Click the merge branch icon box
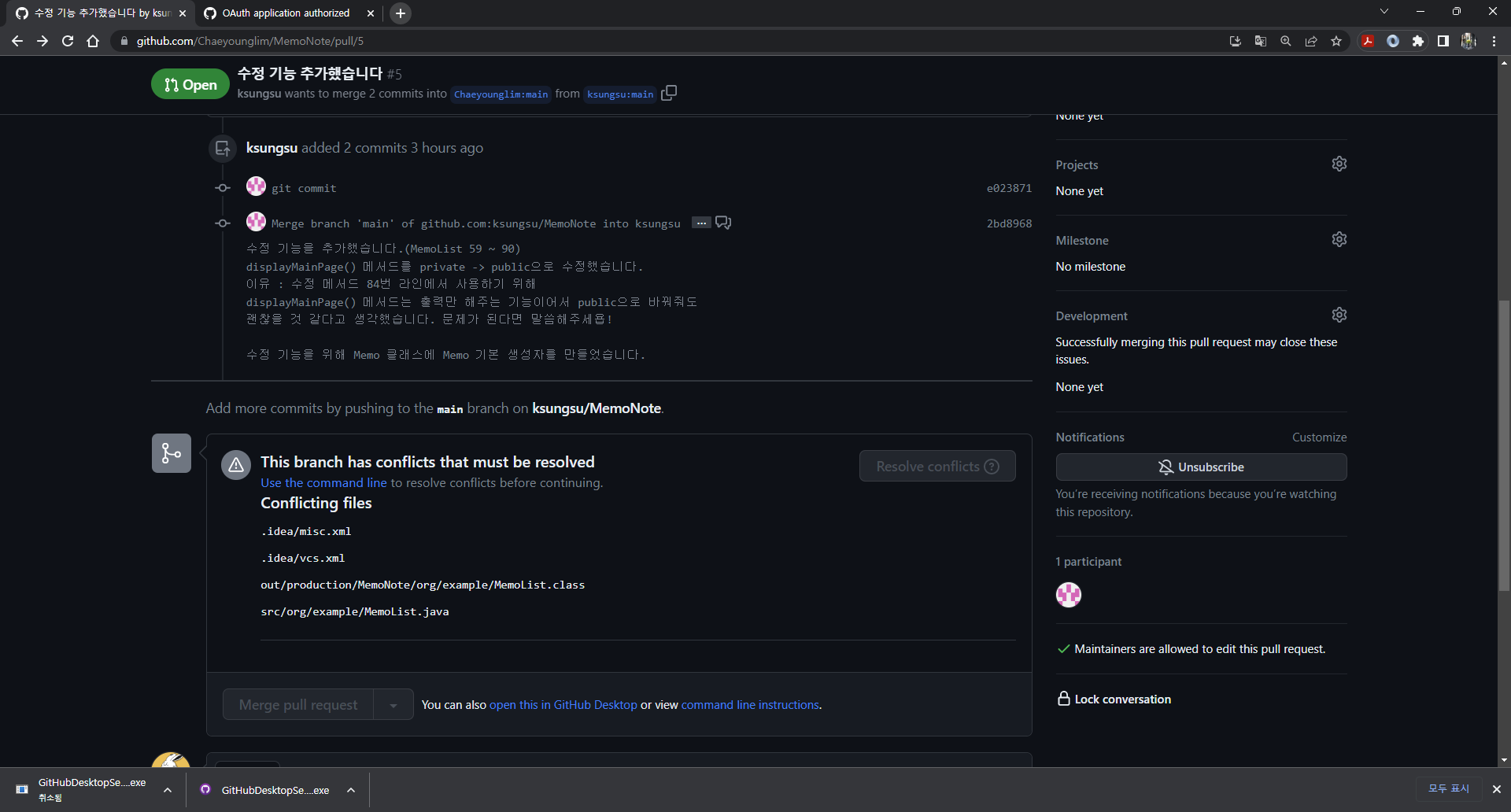The height and width of the screenshot is (812, 1511). point(171,453)
